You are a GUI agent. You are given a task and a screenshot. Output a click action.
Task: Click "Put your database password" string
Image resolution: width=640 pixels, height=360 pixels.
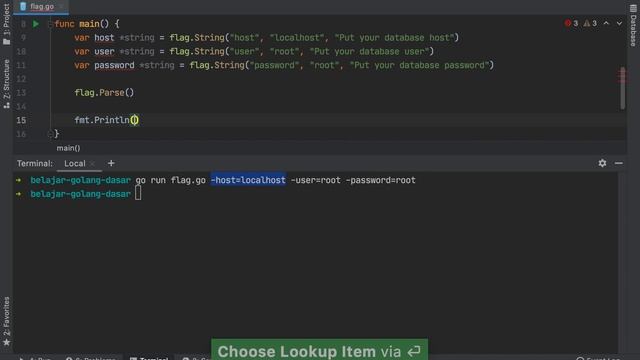(419, 65)
